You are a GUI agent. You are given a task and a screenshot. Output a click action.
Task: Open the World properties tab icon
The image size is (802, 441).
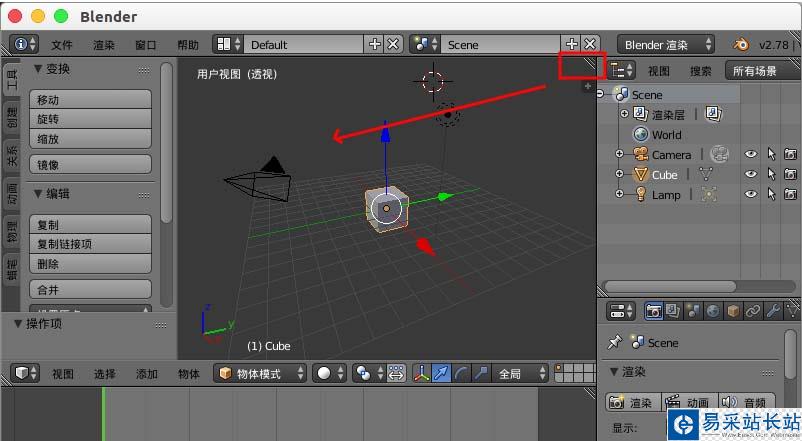[x=713, y=311]
